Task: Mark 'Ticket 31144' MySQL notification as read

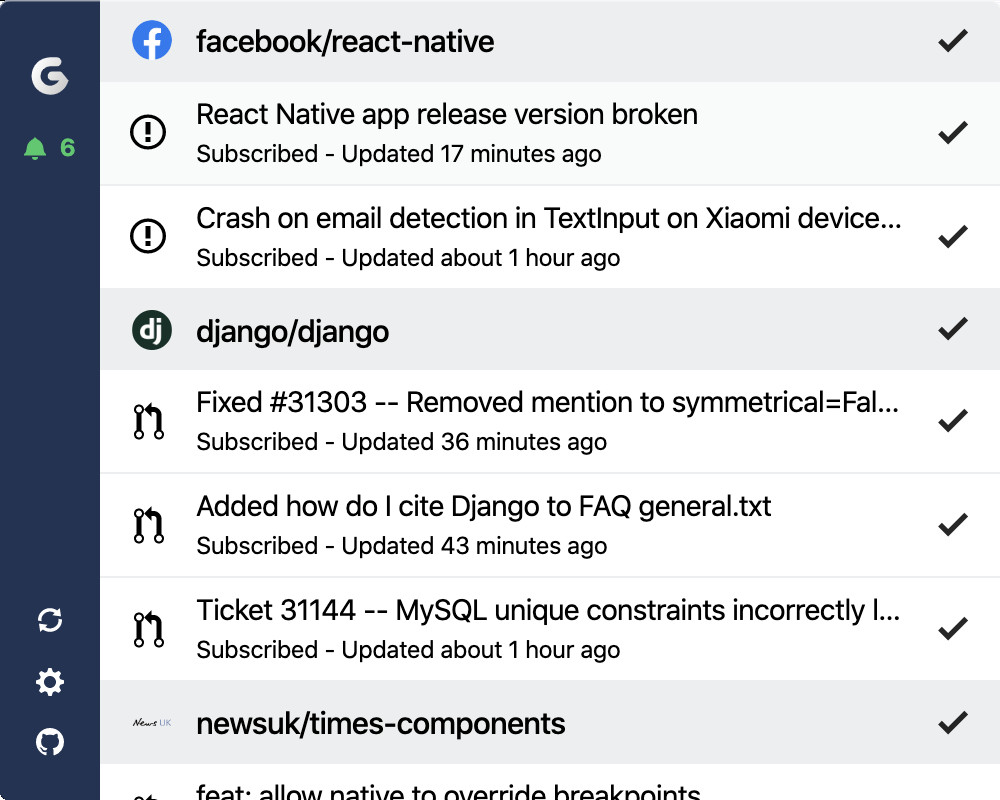Action: coord(953,628)
